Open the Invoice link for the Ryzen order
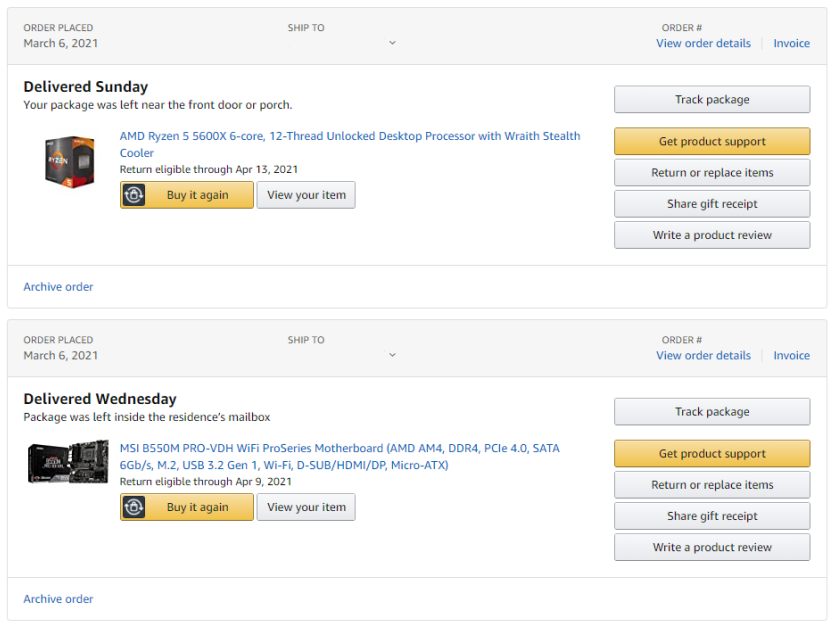The width and height of the screenshot is (836, 626). pyautogui.click(x=791, y=43)
